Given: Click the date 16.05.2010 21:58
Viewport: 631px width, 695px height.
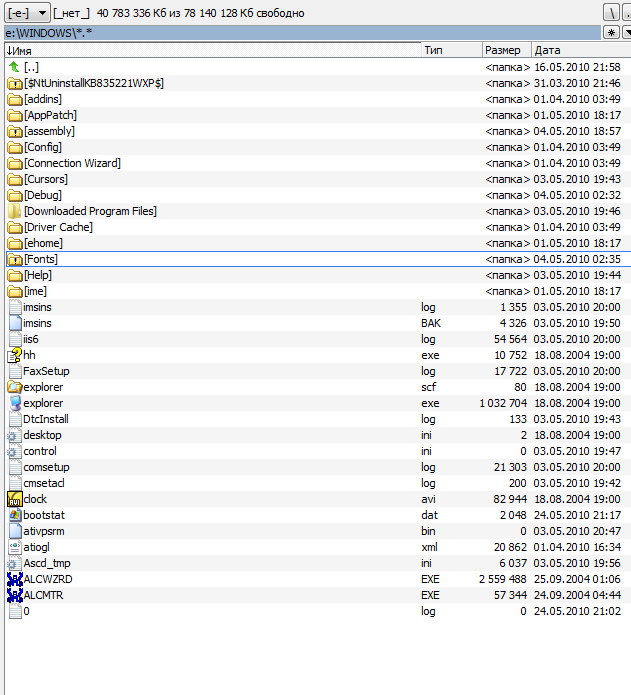Looking at the screenshot, I should (x=577, y=67).
